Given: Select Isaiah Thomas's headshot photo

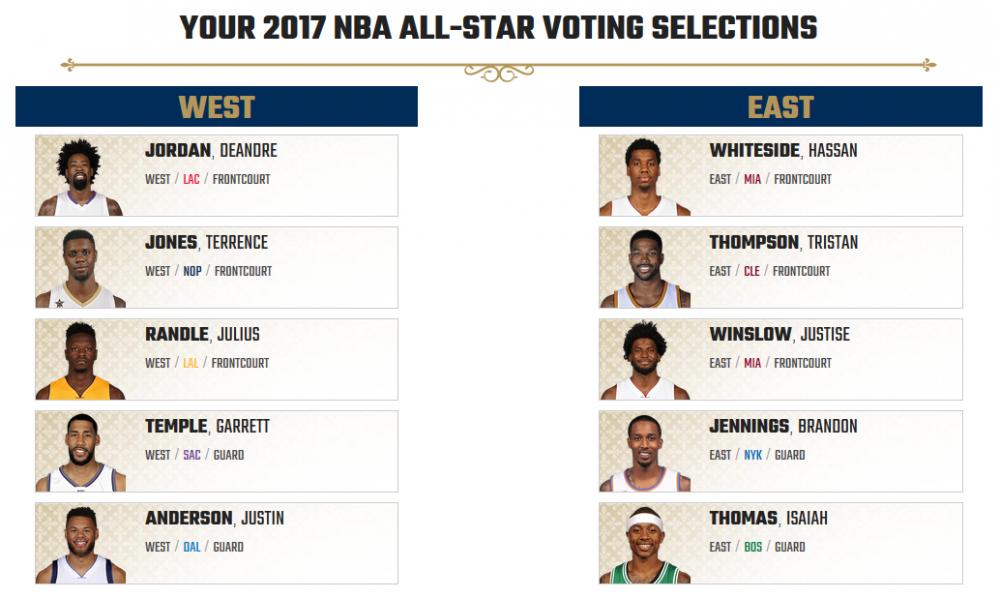Looking at the screenshot, I should (644, 545).
